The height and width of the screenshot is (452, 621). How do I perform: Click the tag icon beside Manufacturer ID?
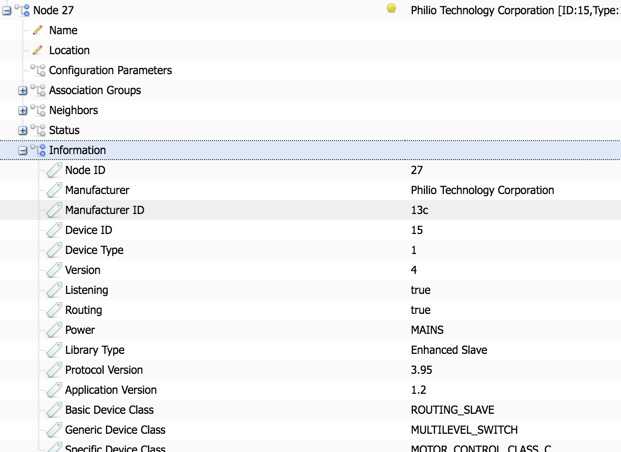coord(54,210)
